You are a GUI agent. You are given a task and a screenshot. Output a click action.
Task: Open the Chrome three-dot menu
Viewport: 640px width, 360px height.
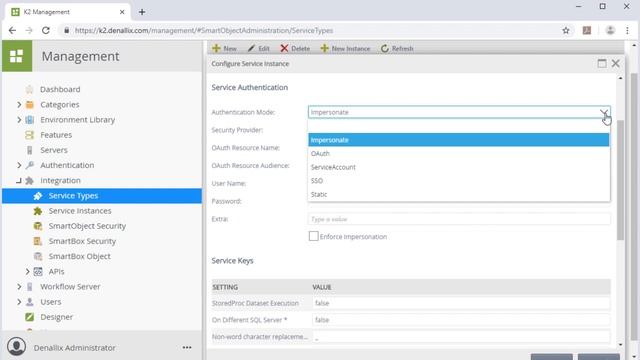(x=627, y=31)
